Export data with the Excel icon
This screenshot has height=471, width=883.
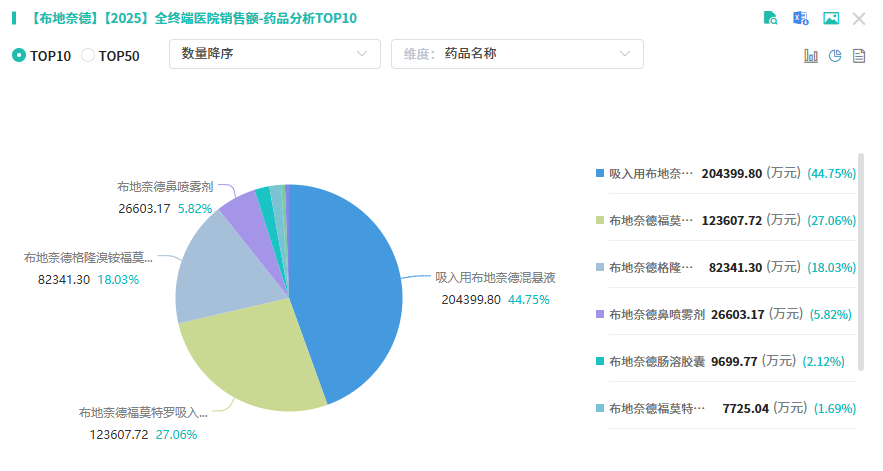tap(800, 18)
